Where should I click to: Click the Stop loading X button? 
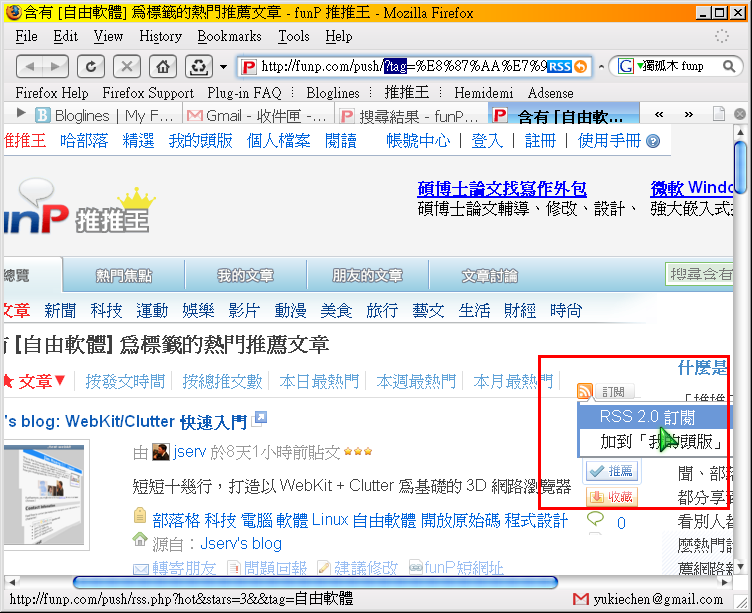click(x=127, y=66)
